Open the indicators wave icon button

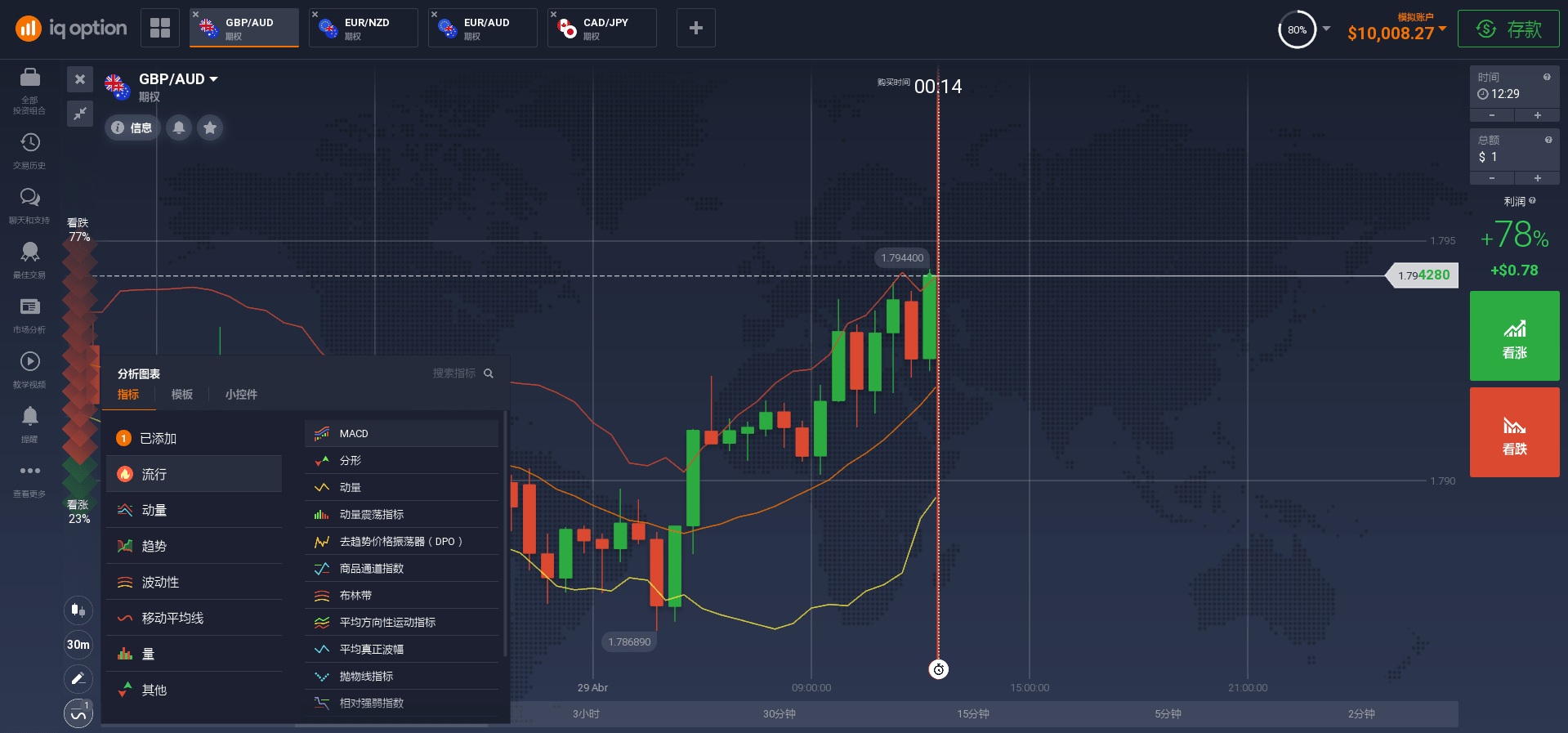point(78,714)
